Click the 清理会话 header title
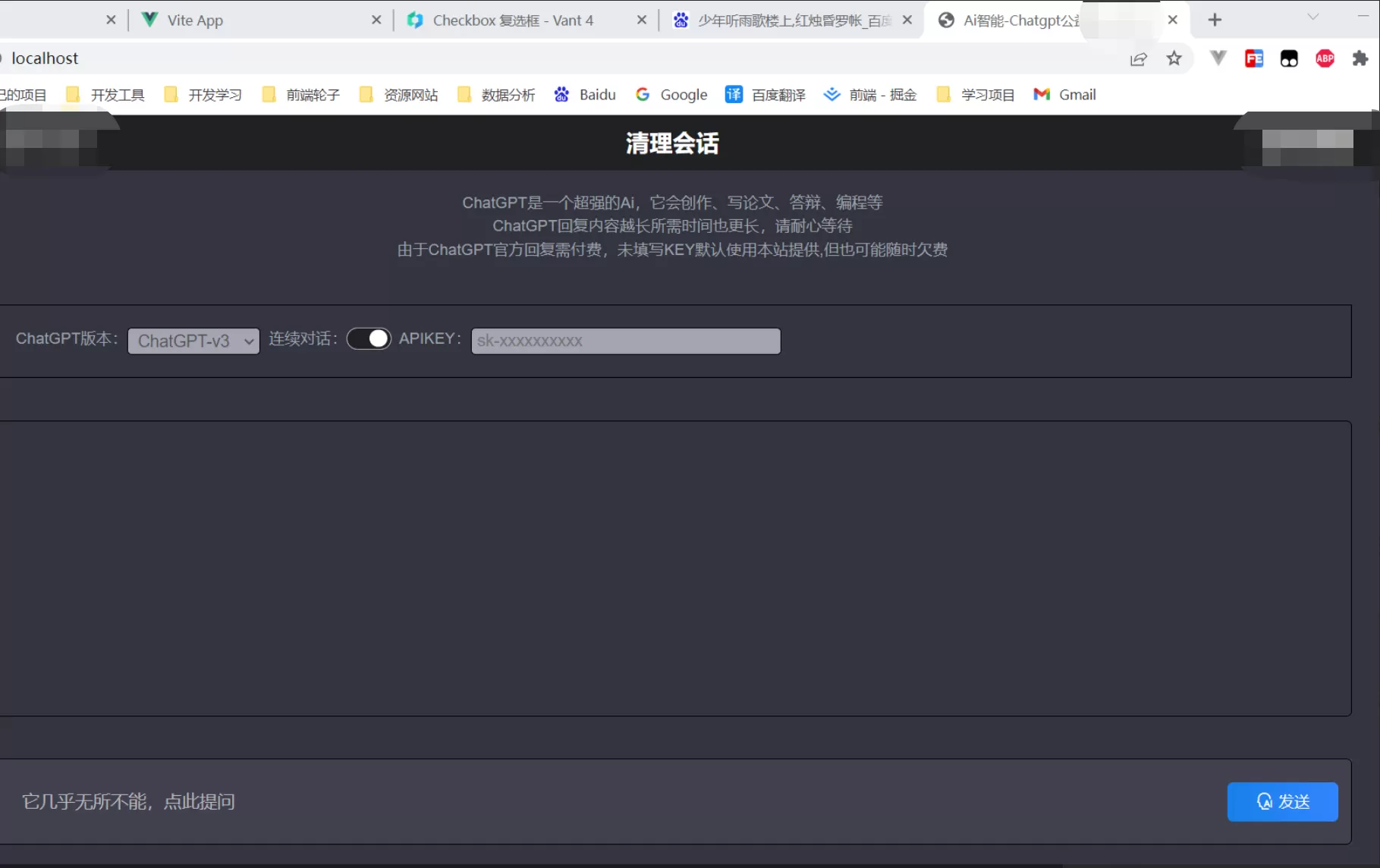Viewport: 1380px width, 868px height. point(672,143)
